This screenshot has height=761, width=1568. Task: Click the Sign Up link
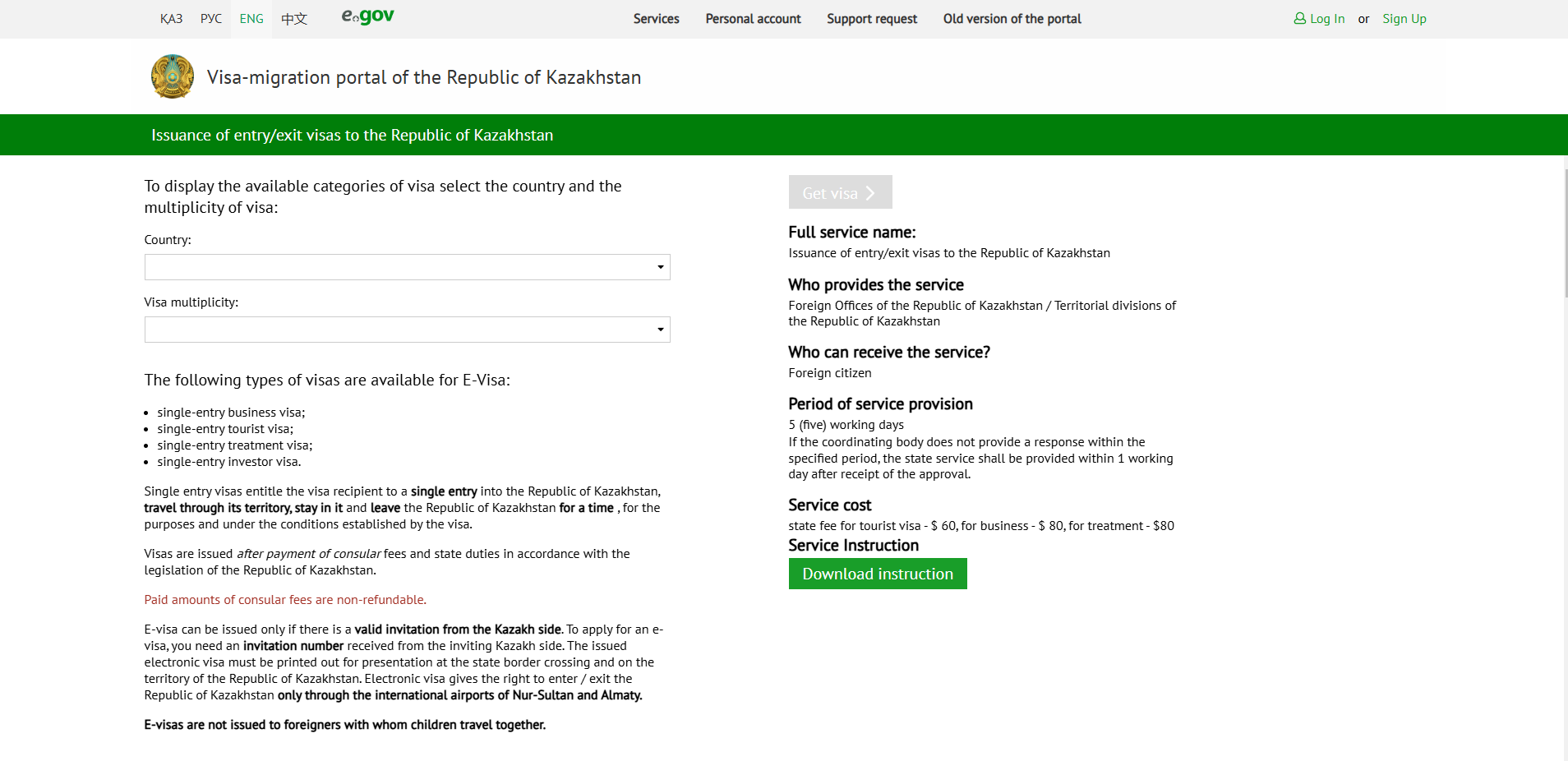coord(1404,18)
